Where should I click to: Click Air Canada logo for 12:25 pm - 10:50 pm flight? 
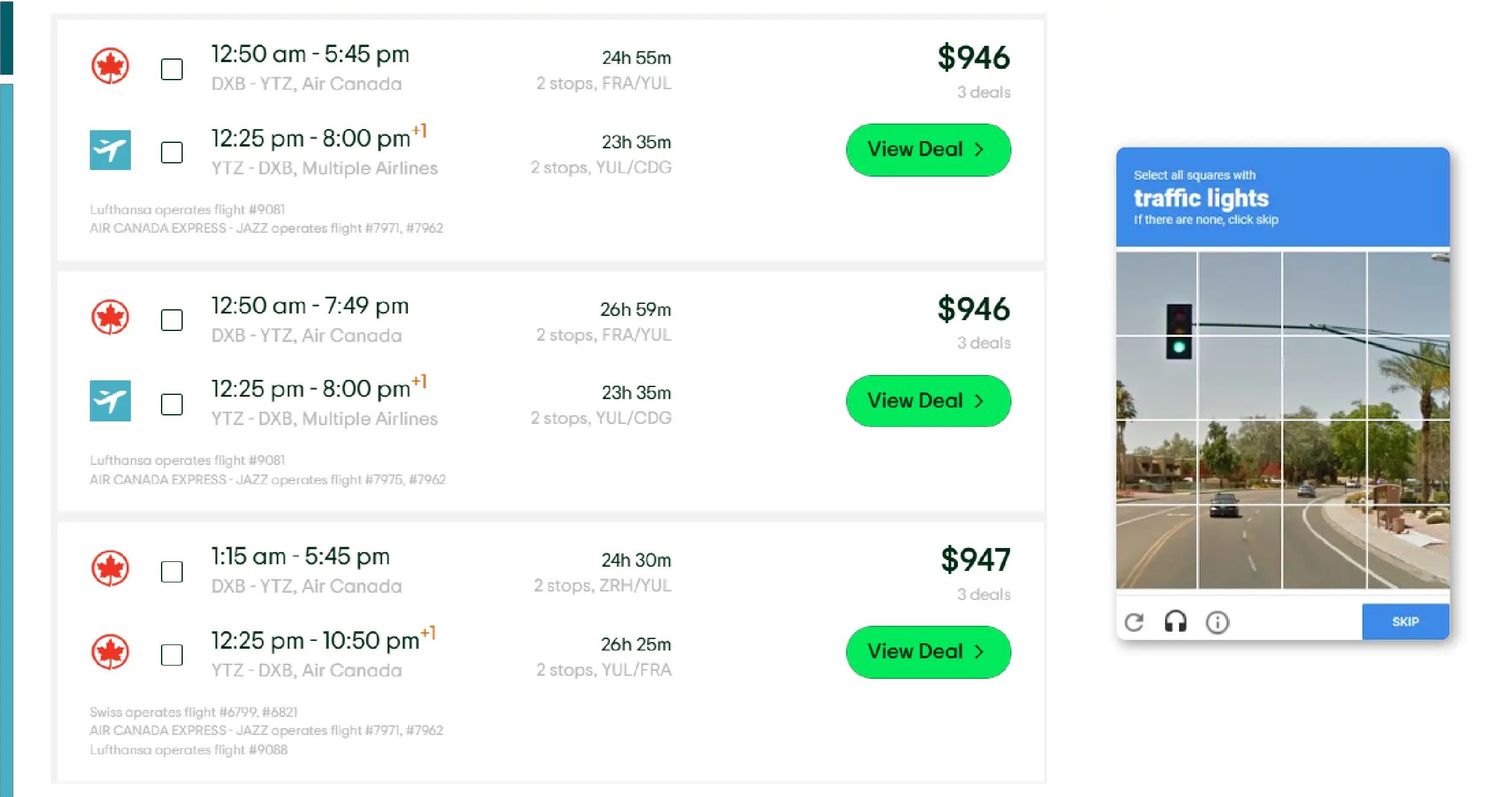[110, 652]
